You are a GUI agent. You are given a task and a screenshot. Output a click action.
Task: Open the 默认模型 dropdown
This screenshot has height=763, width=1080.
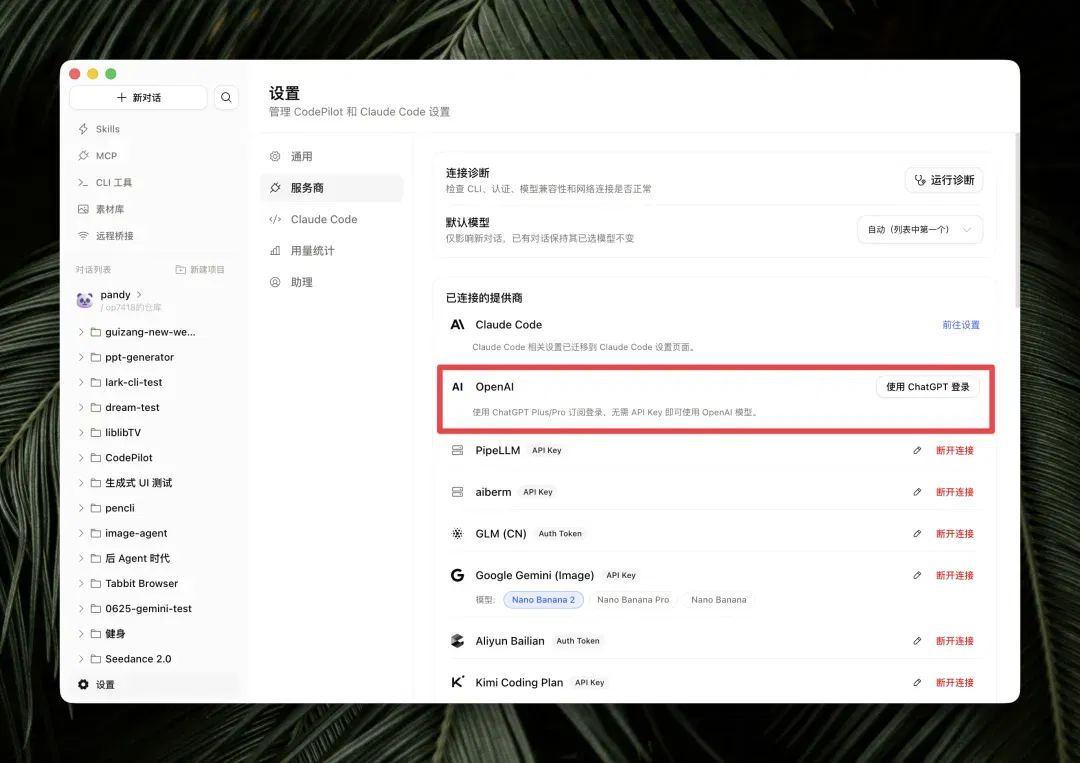pos(920,229)
